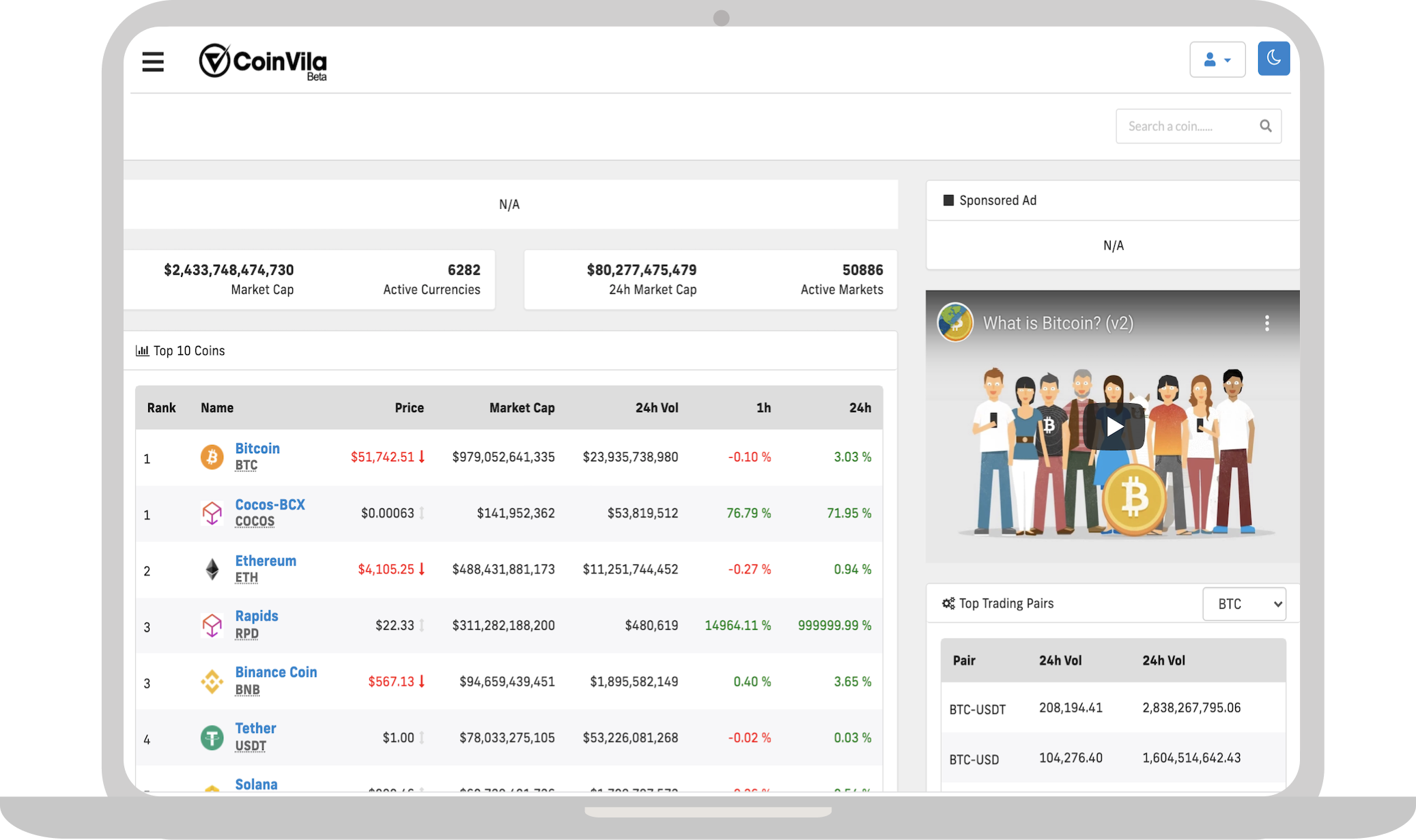Click the What is Bitcoin? (v2) title
This screenshot has width=1416, height=840.
[1058, 323]
